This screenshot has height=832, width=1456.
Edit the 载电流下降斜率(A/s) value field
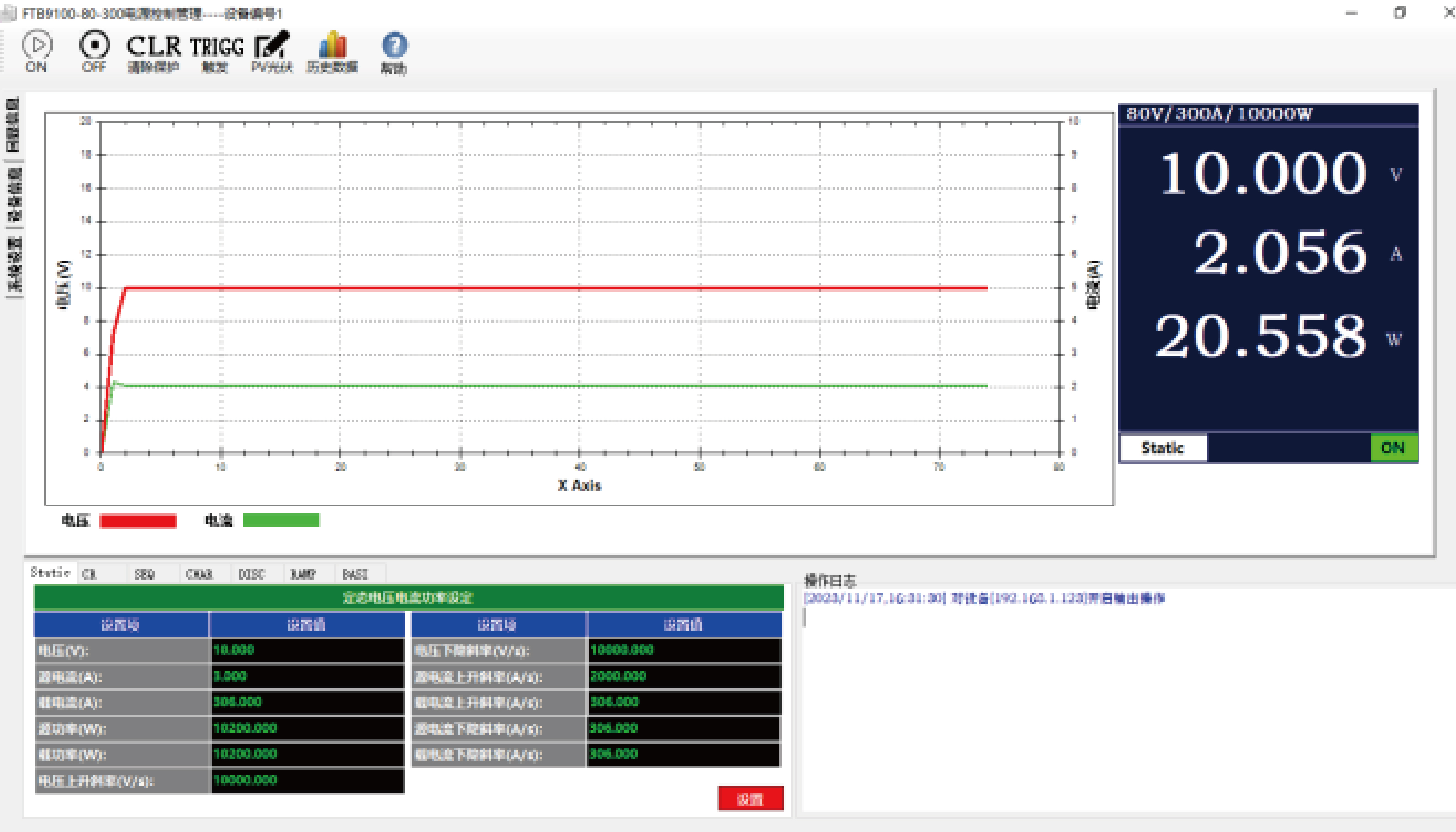684,754
